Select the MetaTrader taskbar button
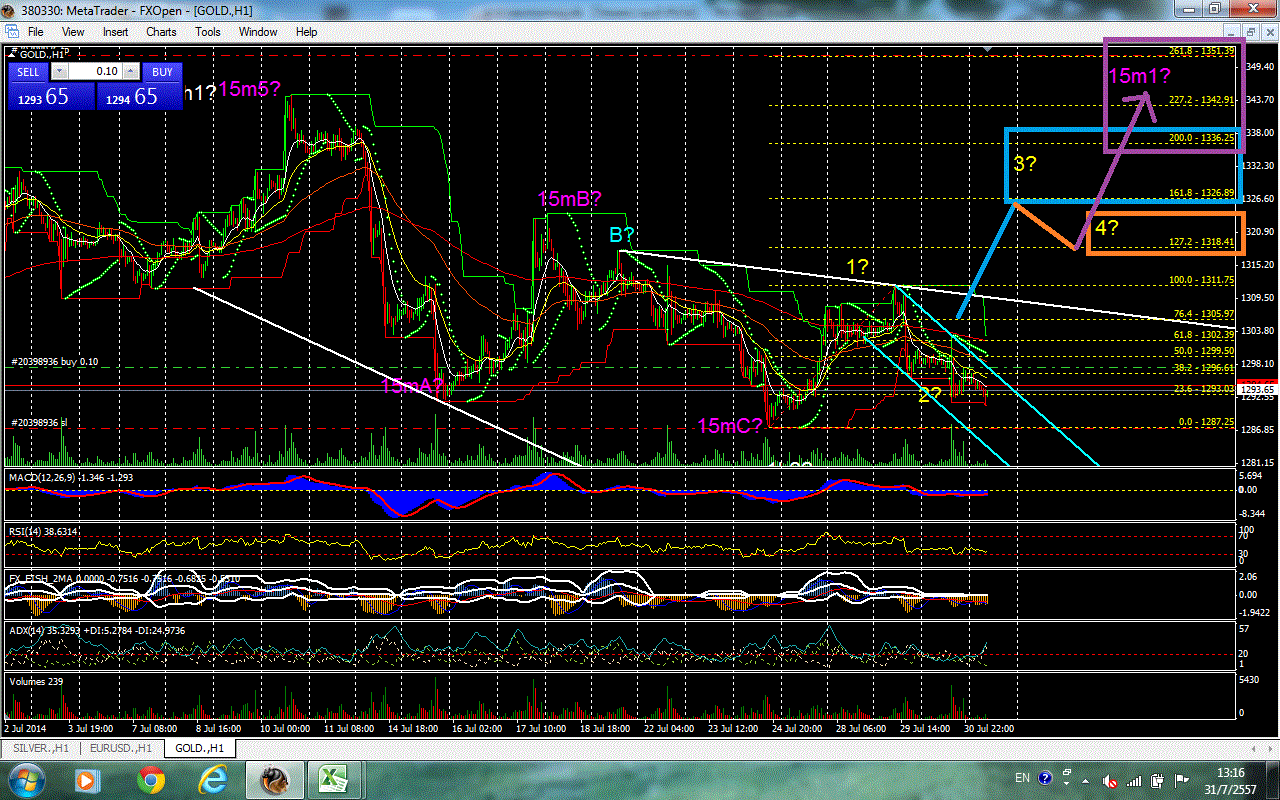Viewport: 1280px width, 800px height. point(273,779)
